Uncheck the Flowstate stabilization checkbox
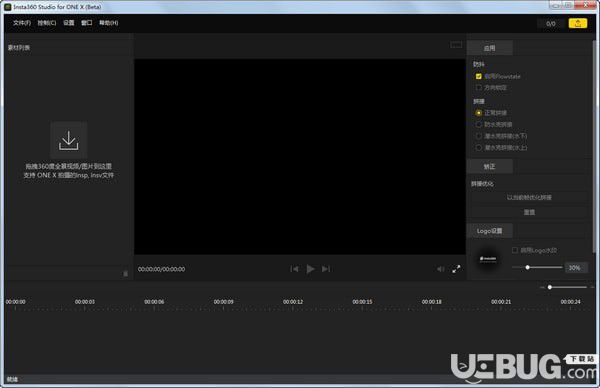This screenshot has width=600, height=388. pos(478,76)
